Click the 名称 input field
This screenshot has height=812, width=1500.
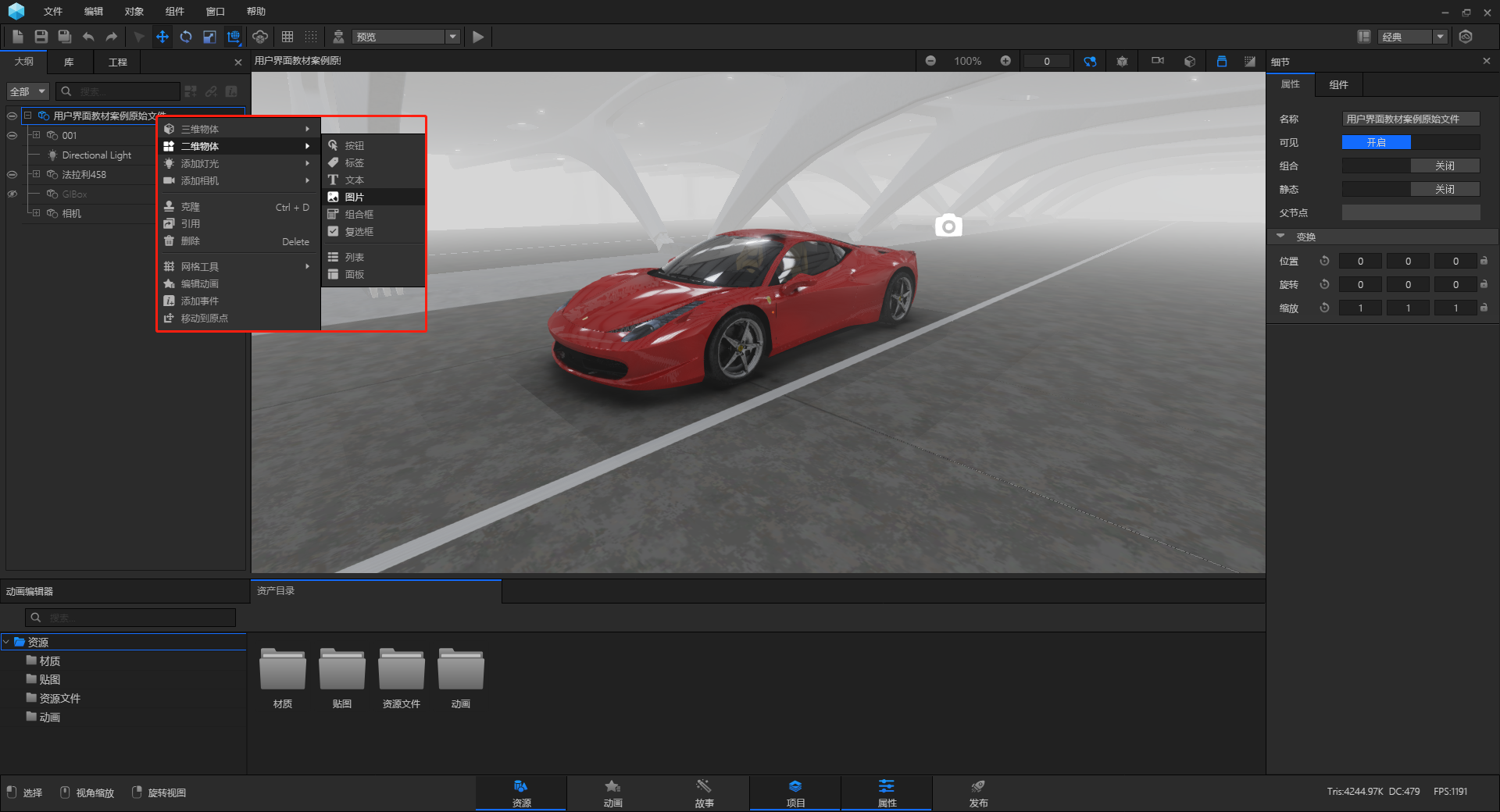click(1411, 119)
